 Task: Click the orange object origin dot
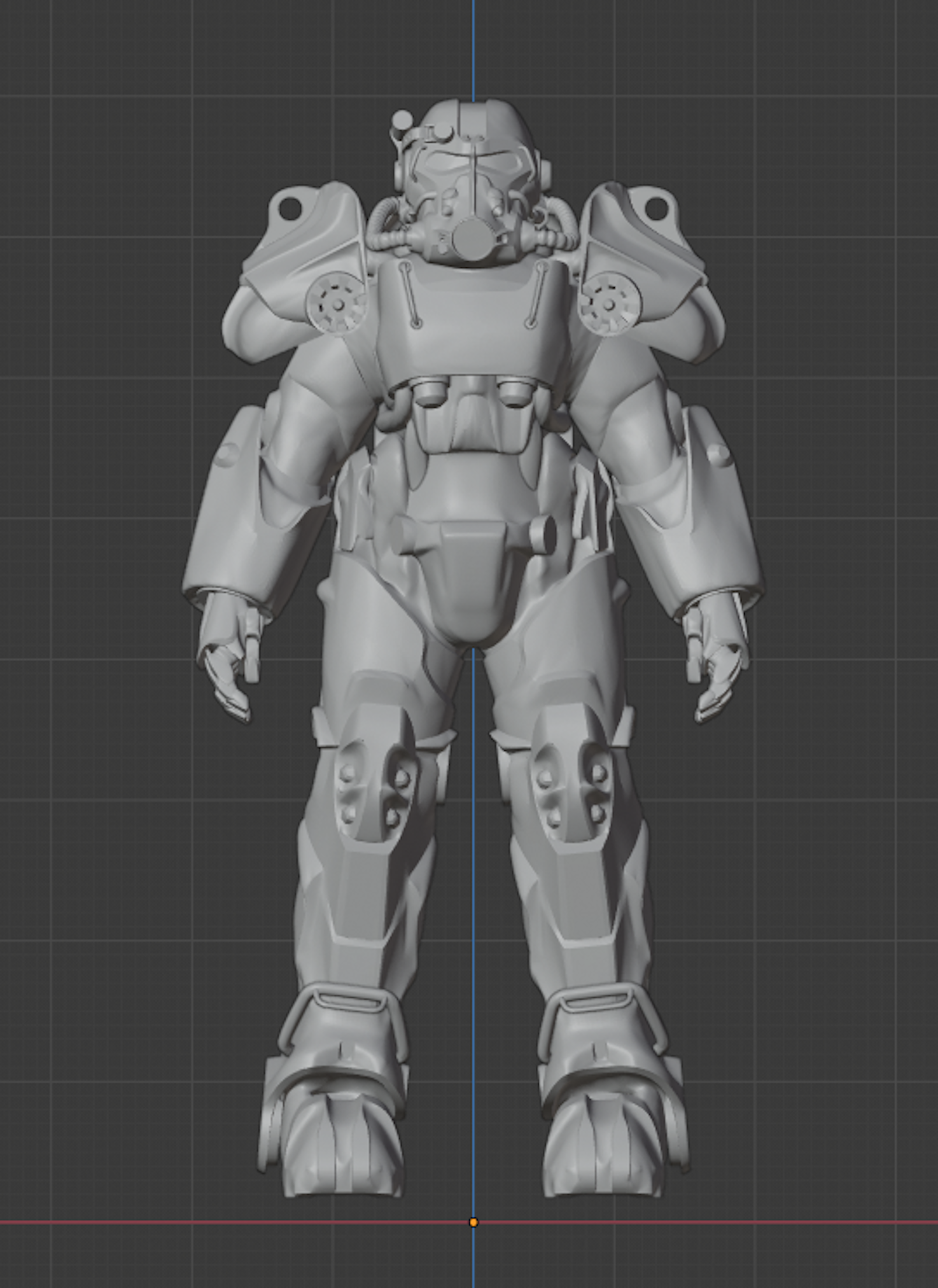(473, 1222)
